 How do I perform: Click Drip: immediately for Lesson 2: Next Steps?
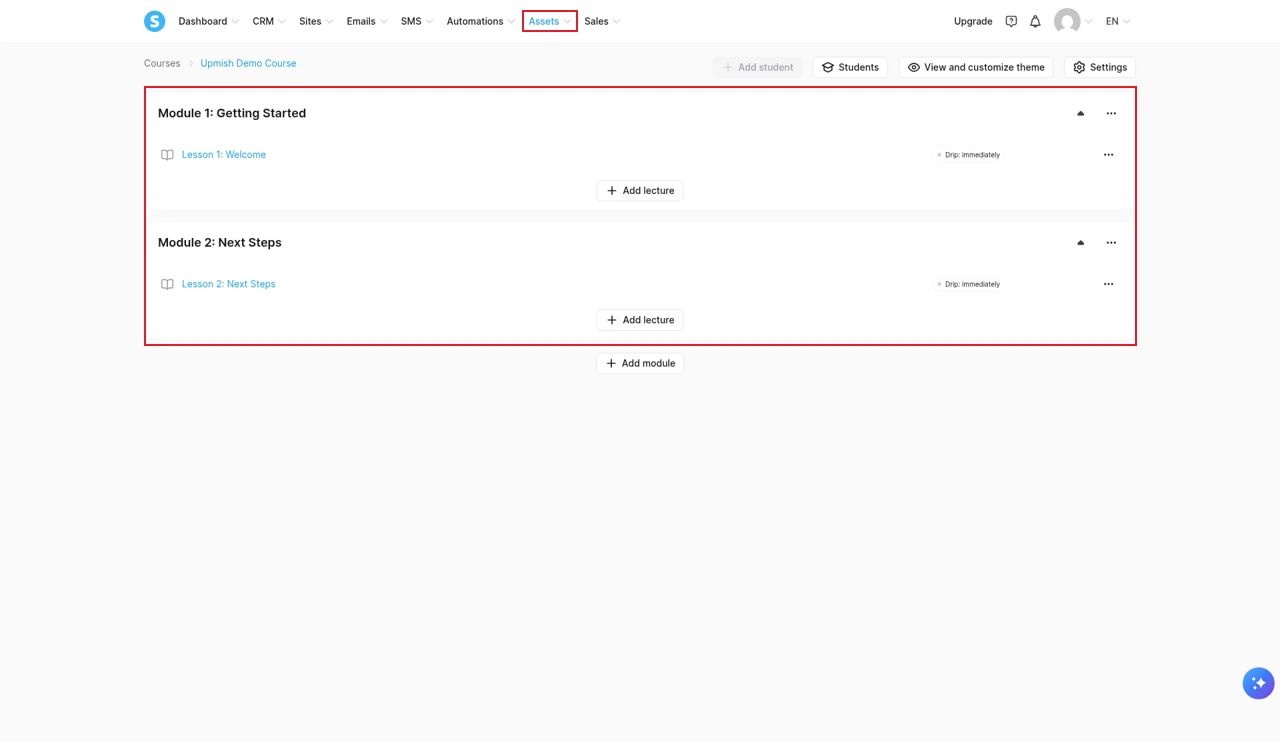point(968,284)
